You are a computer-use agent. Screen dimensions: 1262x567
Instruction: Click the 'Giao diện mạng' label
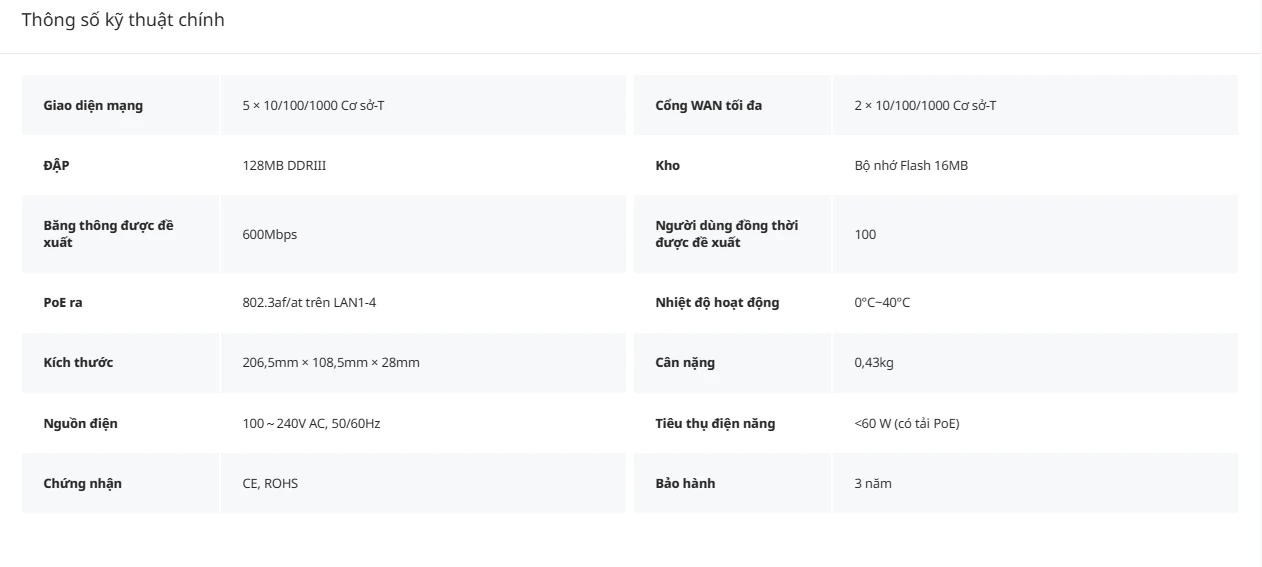pyautogui.click(x=93, y=105)
